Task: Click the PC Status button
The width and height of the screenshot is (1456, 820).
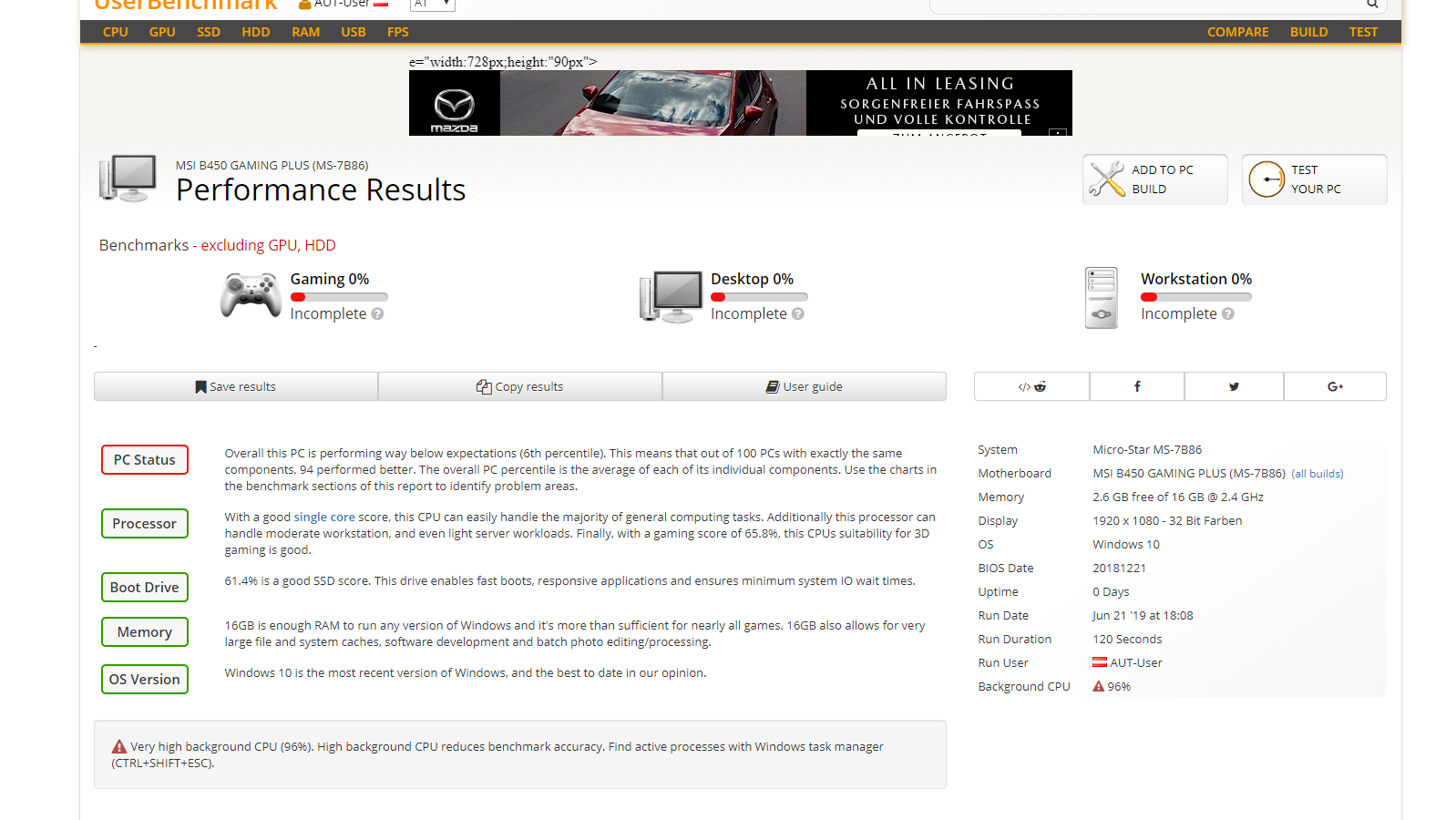Action: (x=145, y=460)
